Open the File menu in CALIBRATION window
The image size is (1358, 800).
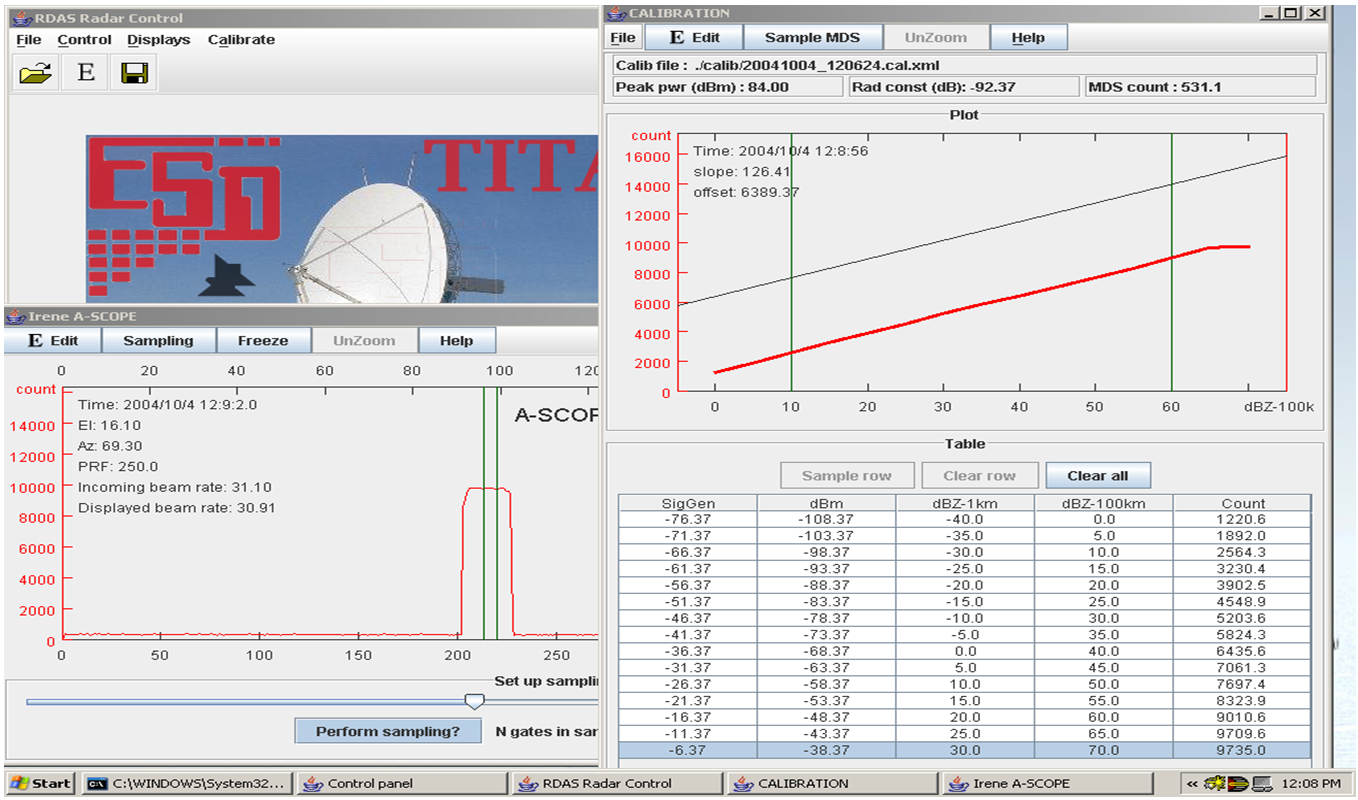point(623,38)
